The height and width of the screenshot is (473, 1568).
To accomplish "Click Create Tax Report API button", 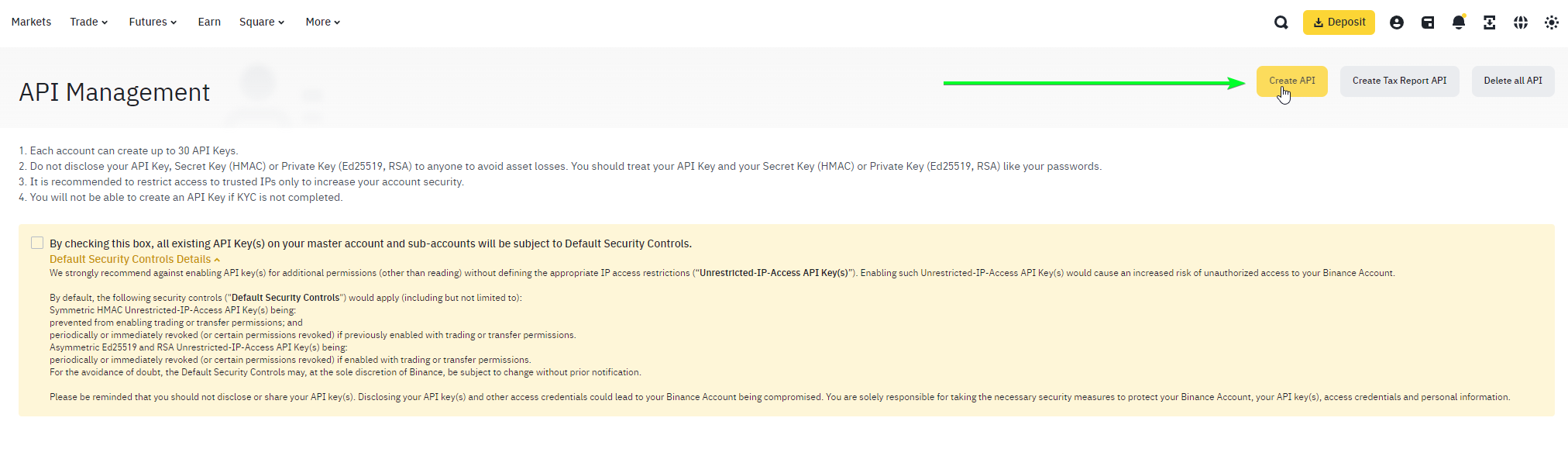I will click(1400, 81).
